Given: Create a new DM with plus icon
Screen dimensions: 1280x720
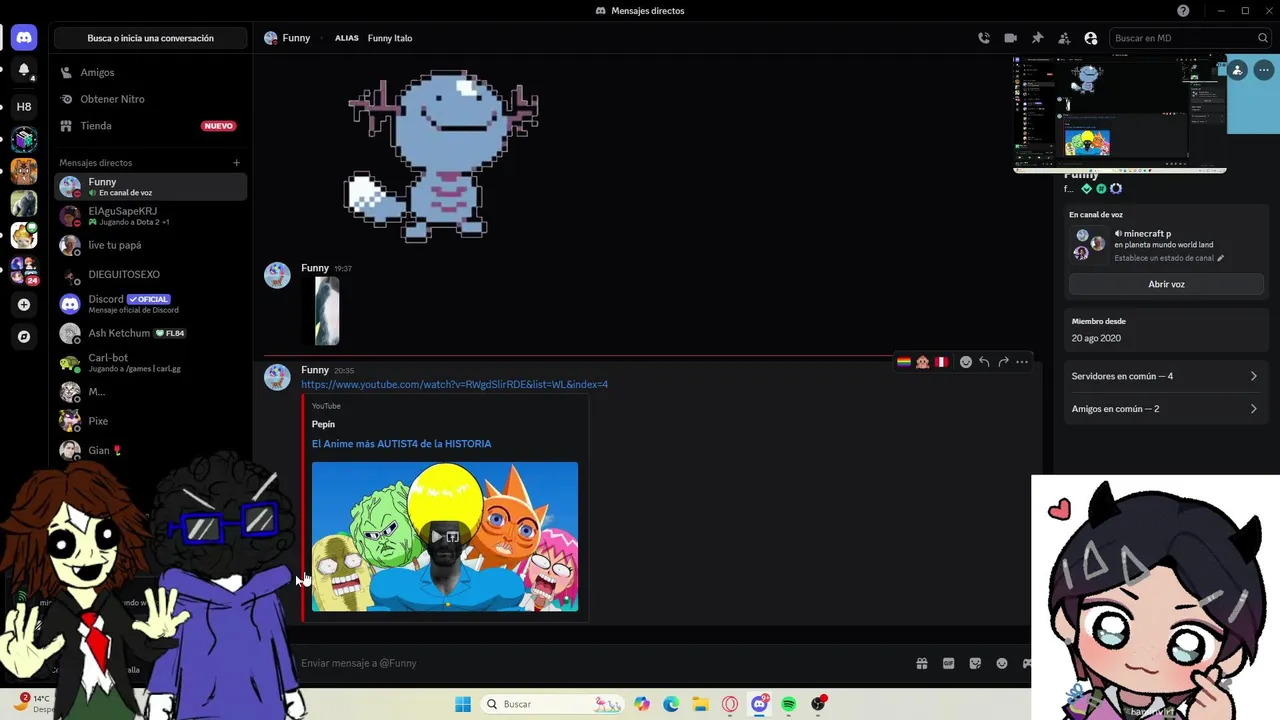Looking at the screenshot, I should point(237,163).
